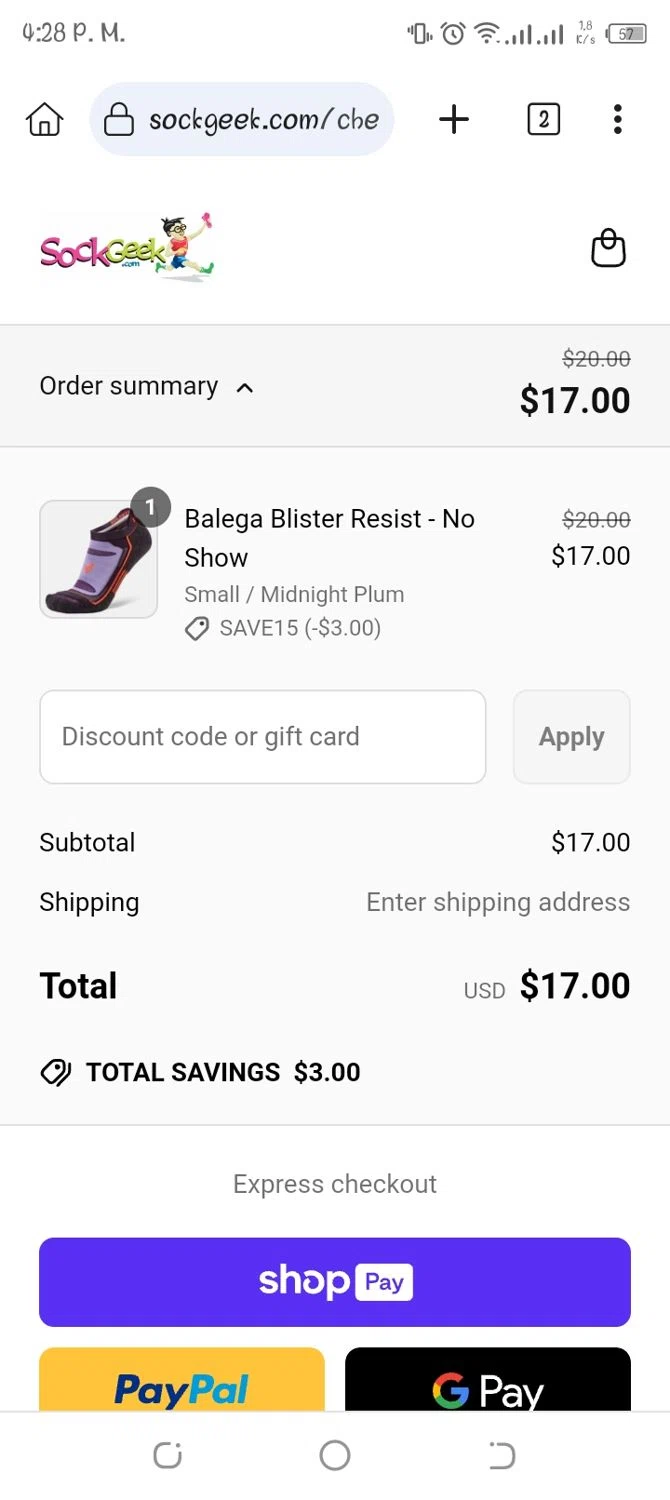Open the tab switcher showing 2 tabs
This screenshot has width=670, height=1500.
(543, 120)
